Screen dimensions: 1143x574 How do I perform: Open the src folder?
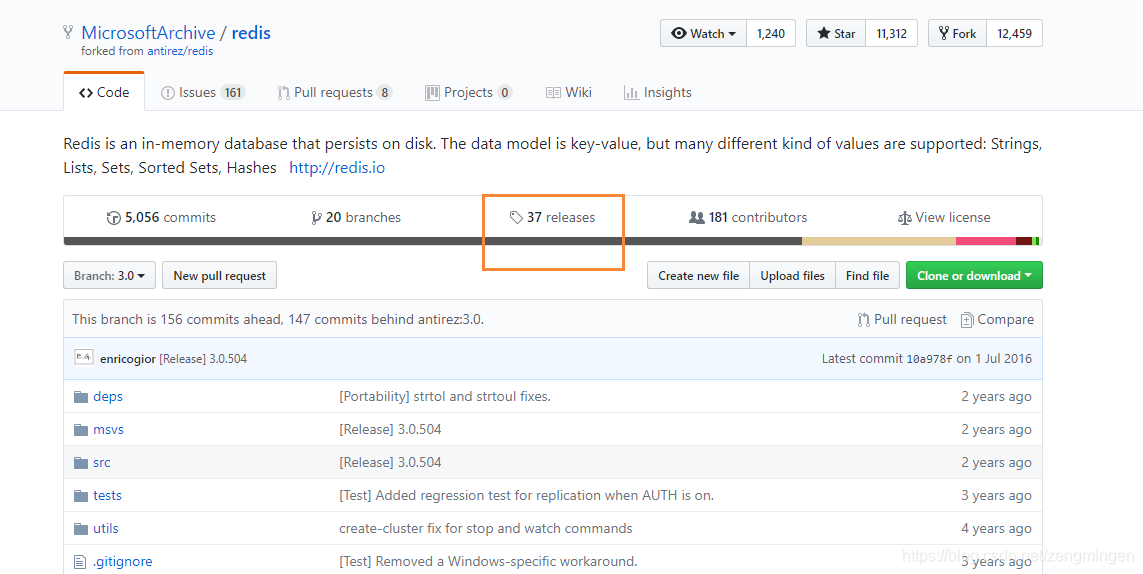point(102,462)
